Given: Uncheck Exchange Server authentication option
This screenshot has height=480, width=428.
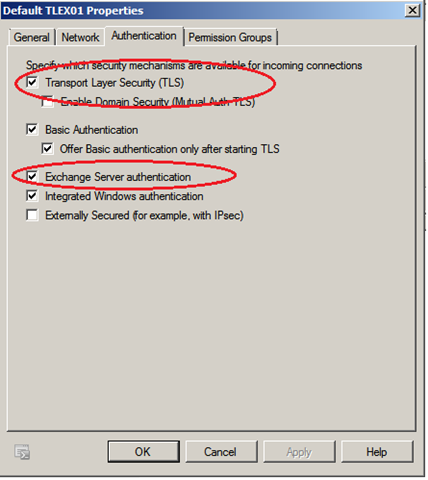Looking at the screenshot, I should point(32,176).
